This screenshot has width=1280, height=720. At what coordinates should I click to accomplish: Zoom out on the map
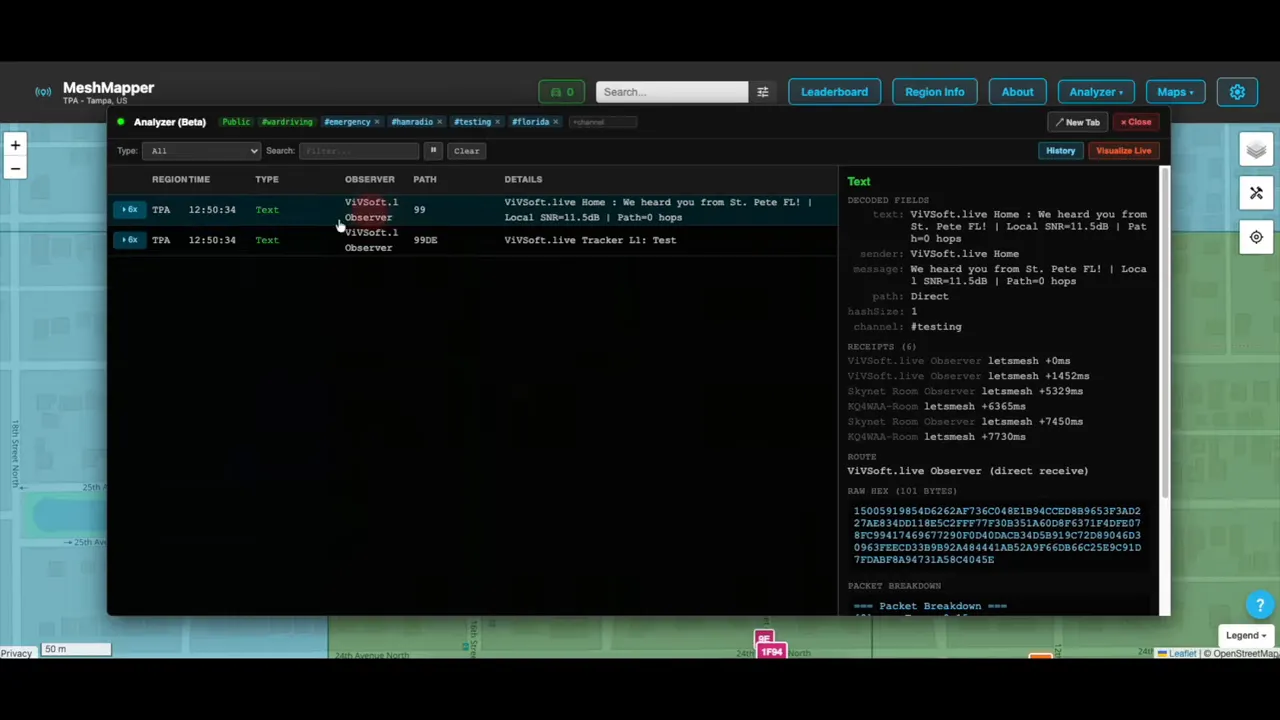pos(15,168)
